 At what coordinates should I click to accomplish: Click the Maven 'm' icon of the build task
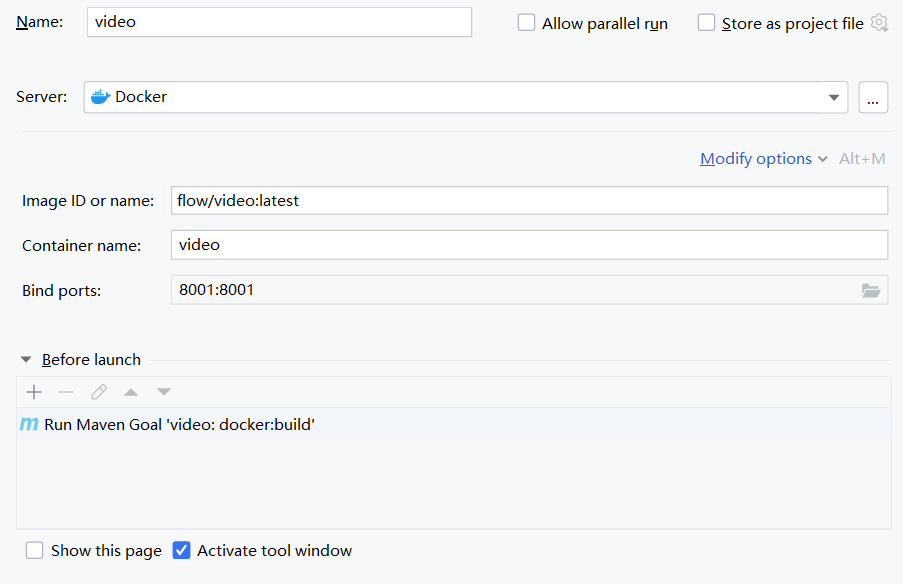pyautogui.click(x=29, y=424)
